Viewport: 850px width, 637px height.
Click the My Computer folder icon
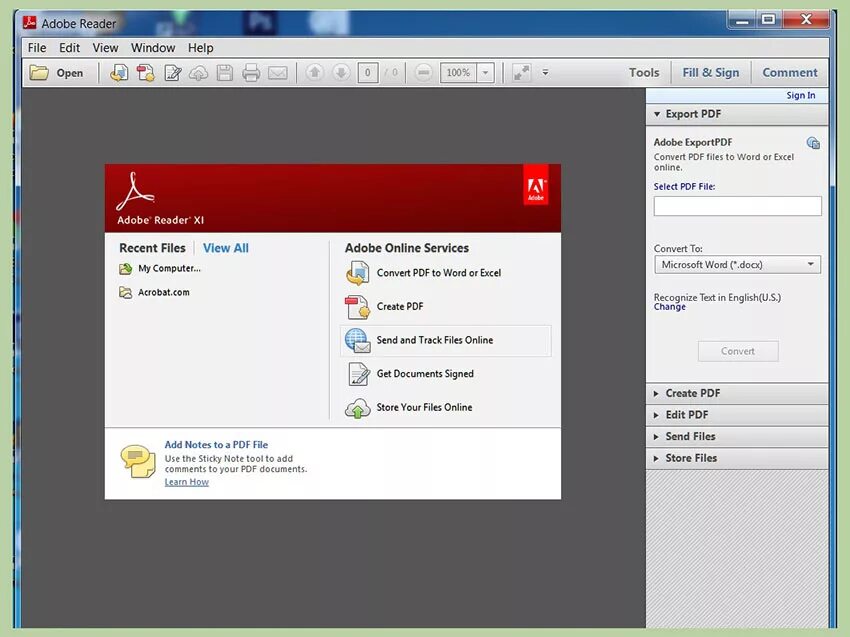(x=125, y=268)
